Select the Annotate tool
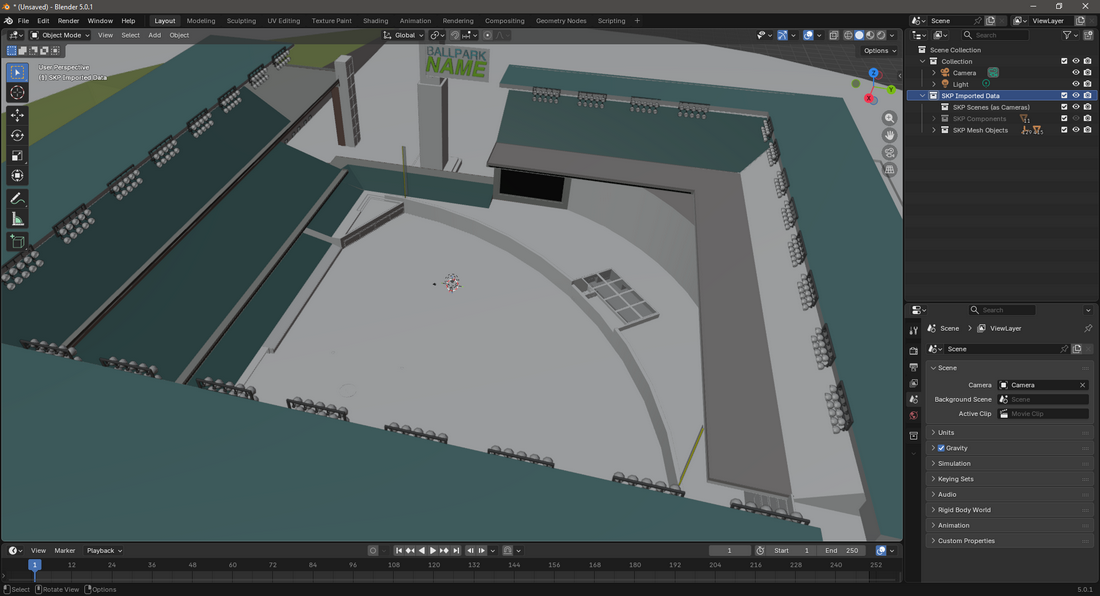Image resolution: width=1100 pixels, height=596 pixels. pyautogui.click(x=17, y=199)
